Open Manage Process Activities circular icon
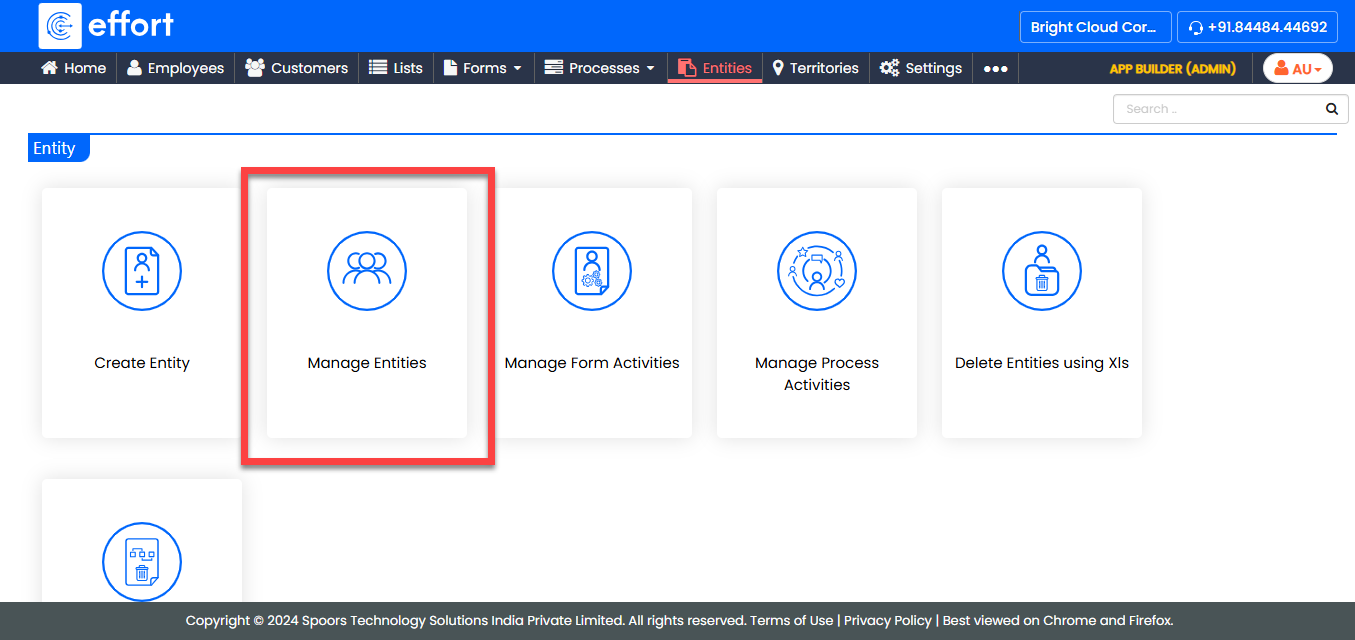 [x=816, y=271]
